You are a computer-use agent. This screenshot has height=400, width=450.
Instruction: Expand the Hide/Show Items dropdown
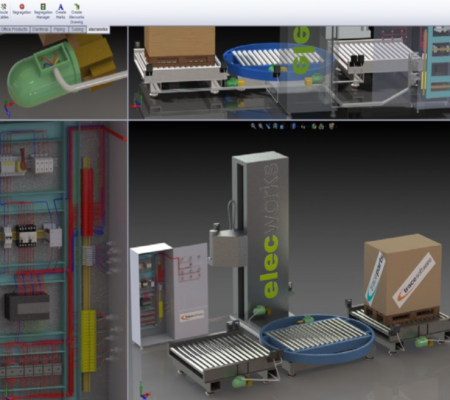click(x=303, y=127)
